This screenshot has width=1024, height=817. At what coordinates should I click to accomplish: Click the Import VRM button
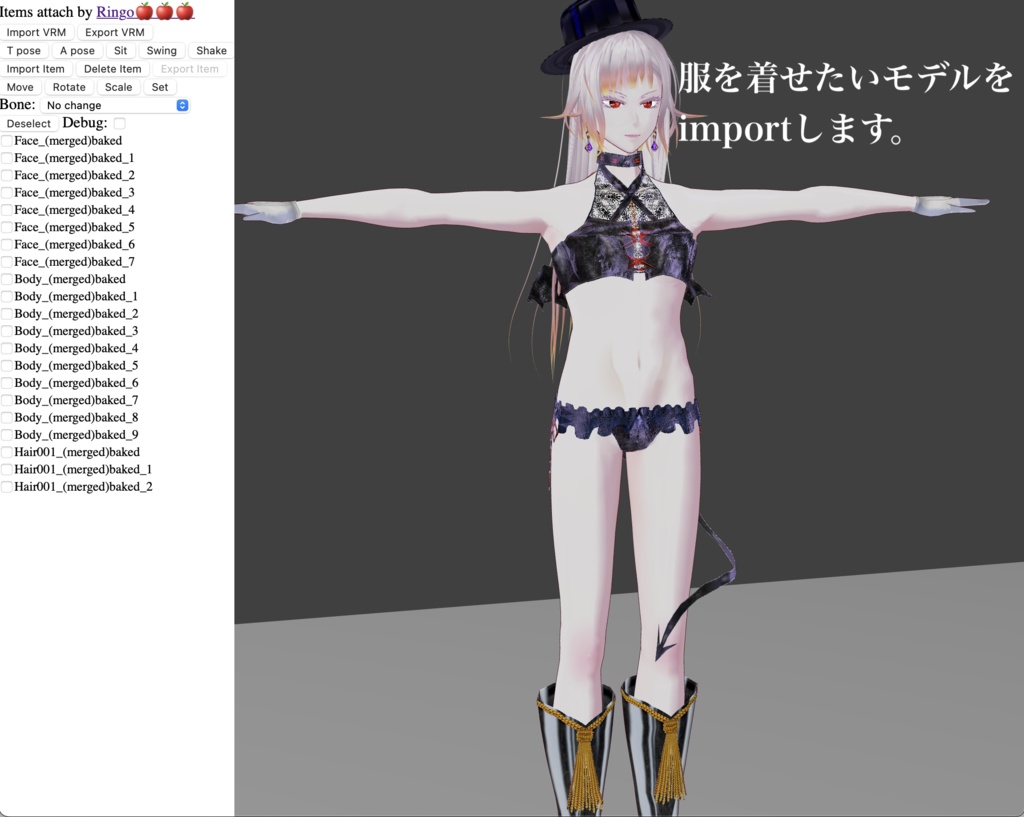click(x=37, y=31)
